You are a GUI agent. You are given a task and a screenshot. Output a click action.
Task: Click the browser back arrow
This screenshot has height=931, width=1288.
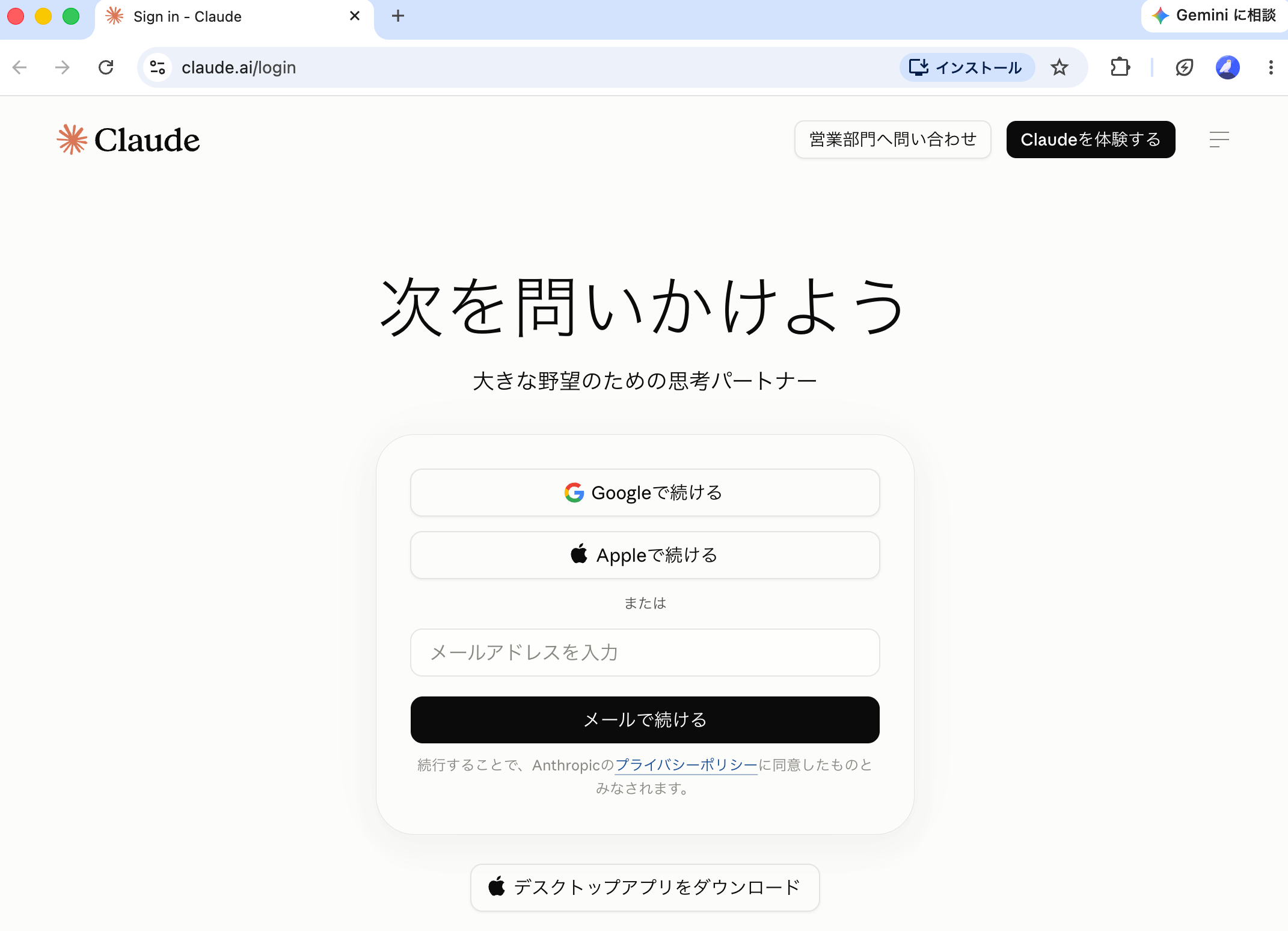click(x=20, y=67)
